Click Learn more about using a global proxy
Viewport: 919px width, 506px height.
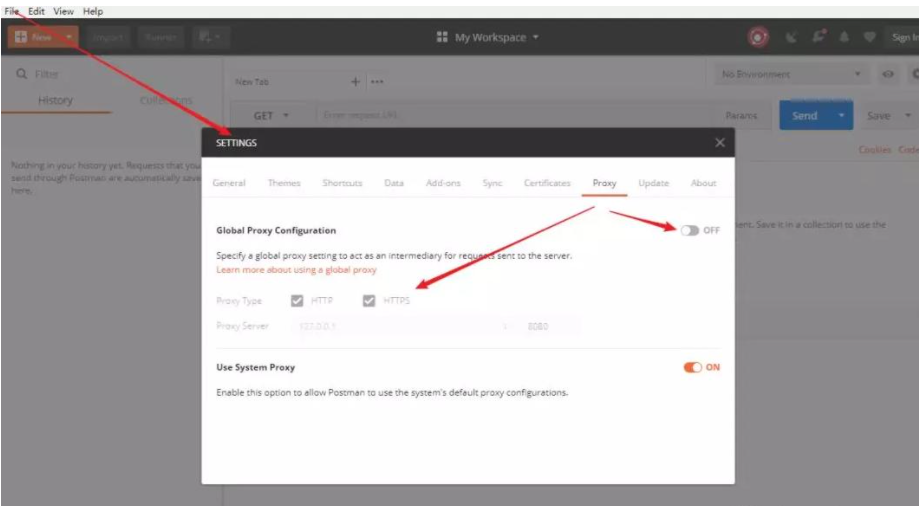296,270
